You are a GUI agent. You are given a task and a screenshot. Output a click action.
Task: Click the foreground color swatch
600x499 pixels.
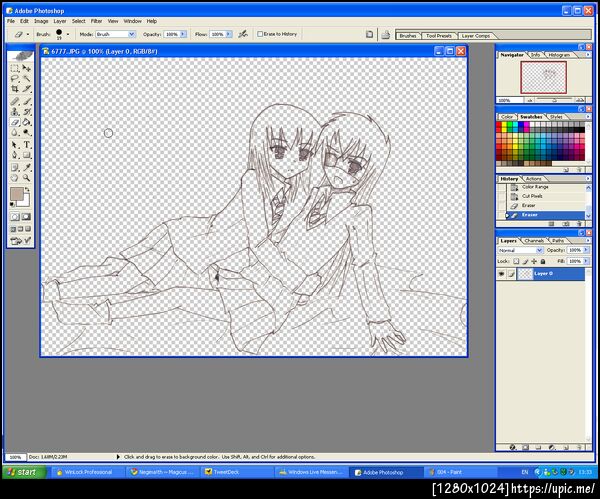click(x=16, y=193)
